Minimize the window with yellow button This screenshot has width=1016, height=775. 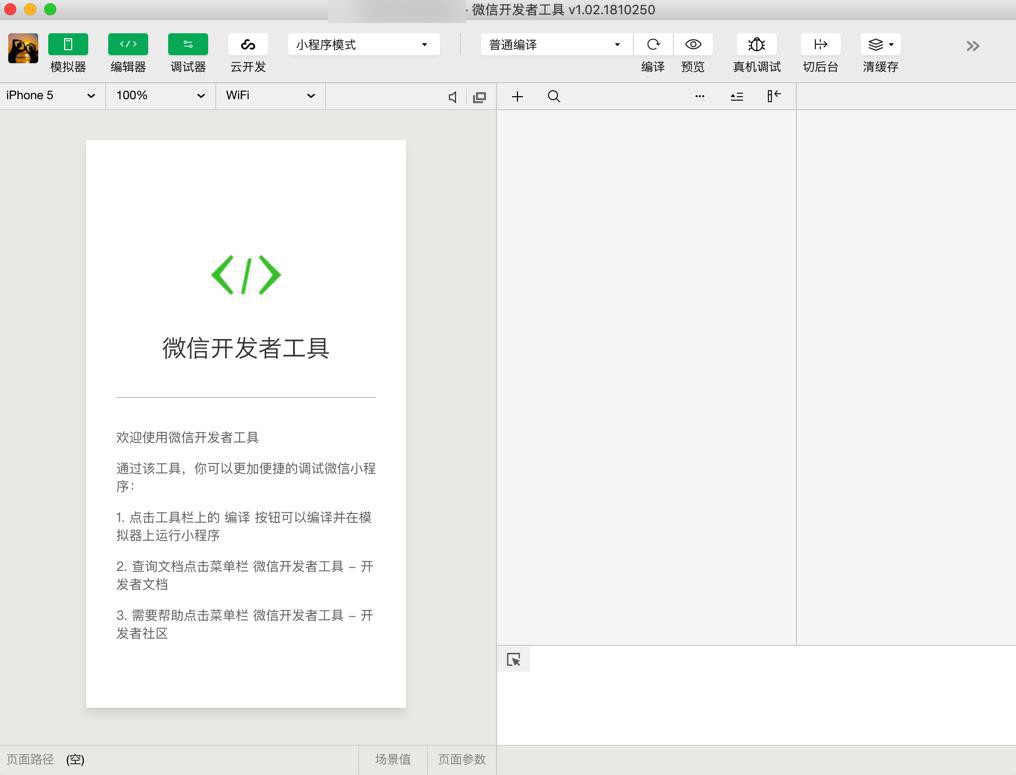tap(30, 9)
